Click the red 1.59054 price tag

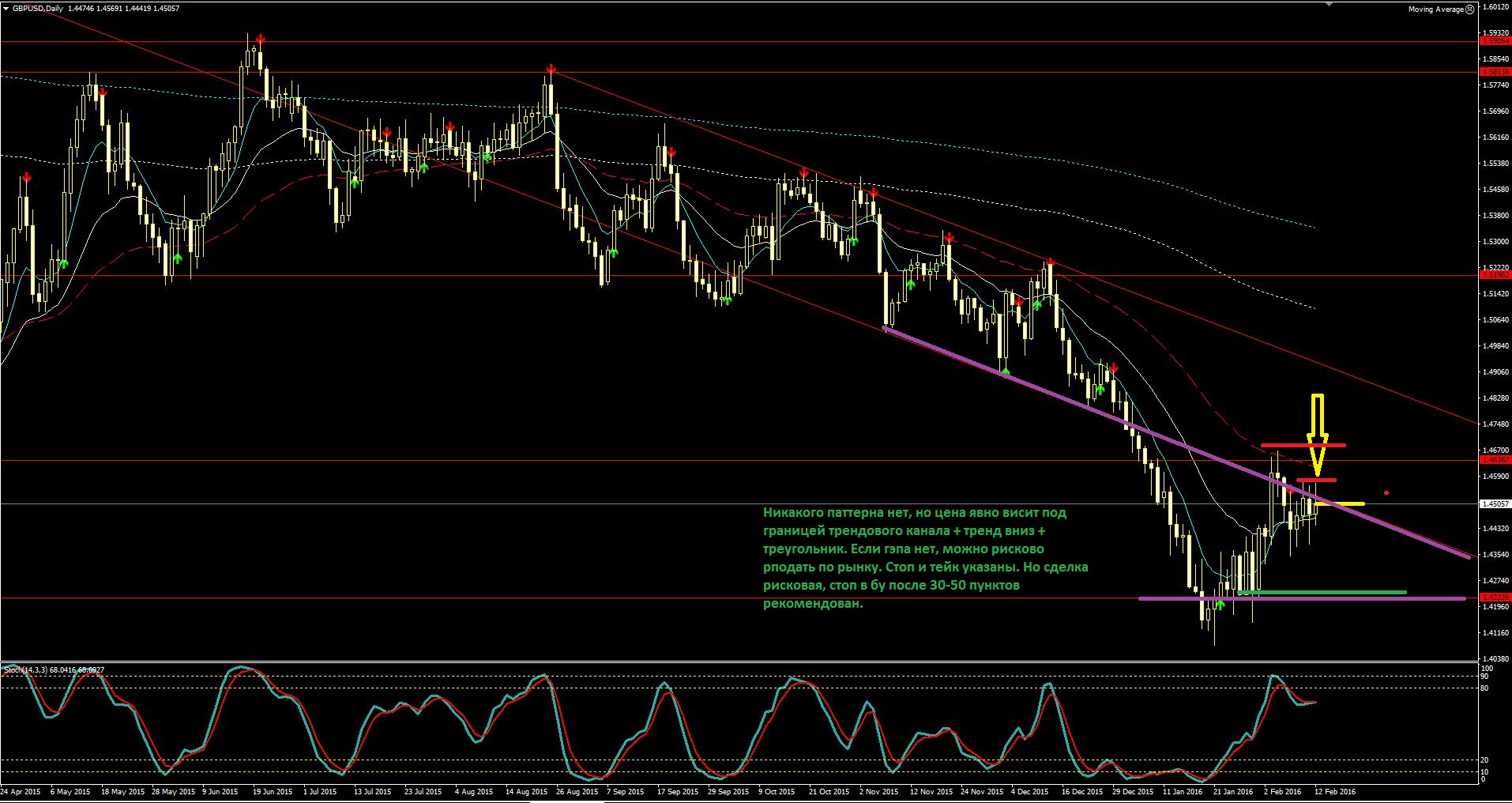click(x=1495, y=41)
